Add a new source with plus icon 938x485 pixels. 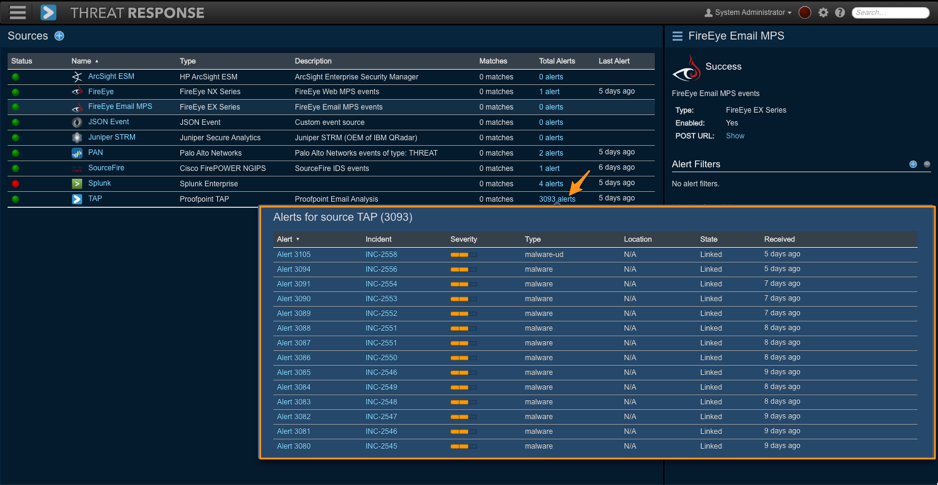[59, 36]
